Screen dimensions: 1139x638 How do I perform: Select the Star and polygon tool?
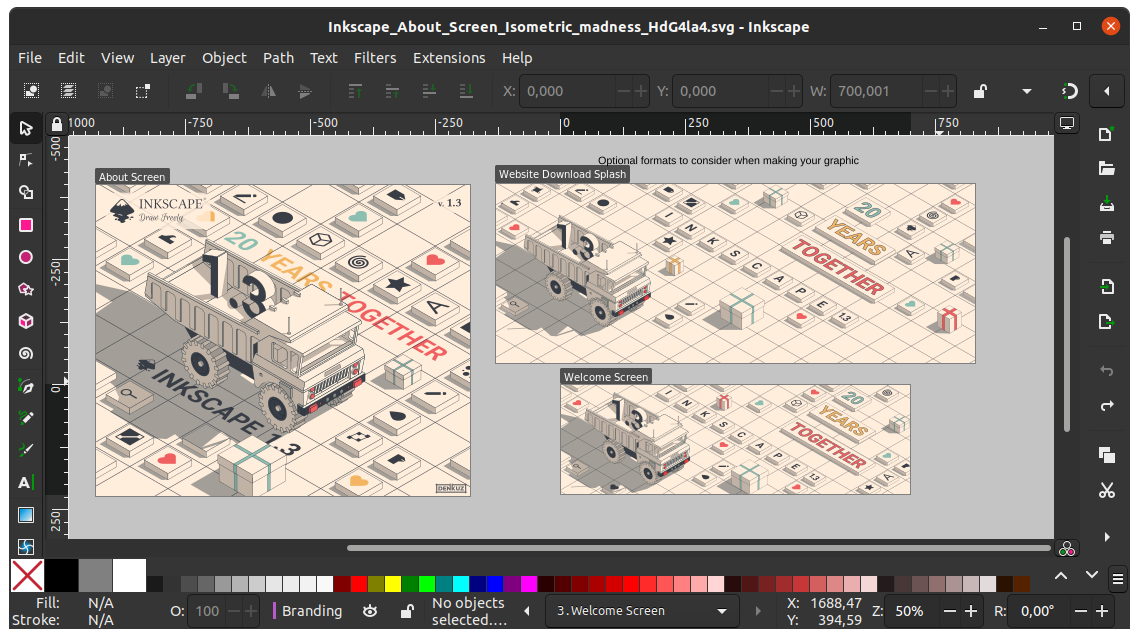(x=25, y=289)
